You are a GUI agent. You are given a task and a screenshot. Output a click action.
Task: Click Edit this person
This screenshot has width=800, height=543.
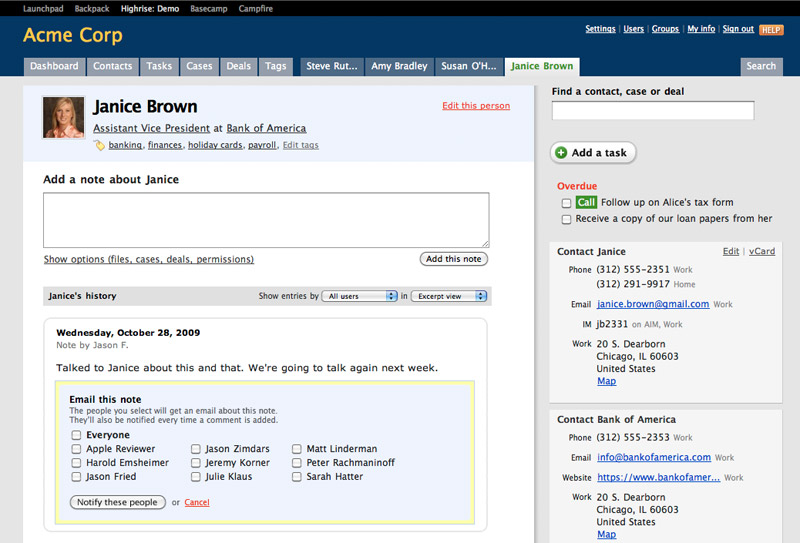(476, 106)
